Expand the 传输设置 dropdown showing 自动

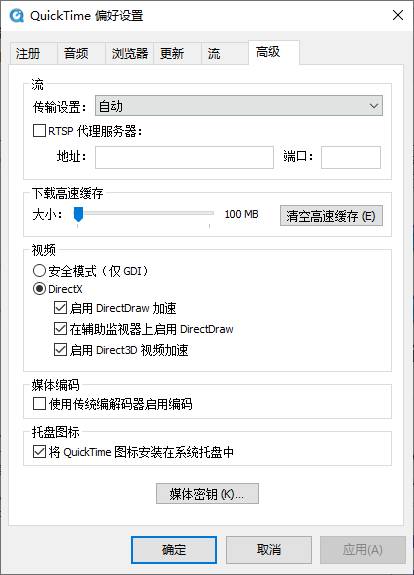point(239,106)
